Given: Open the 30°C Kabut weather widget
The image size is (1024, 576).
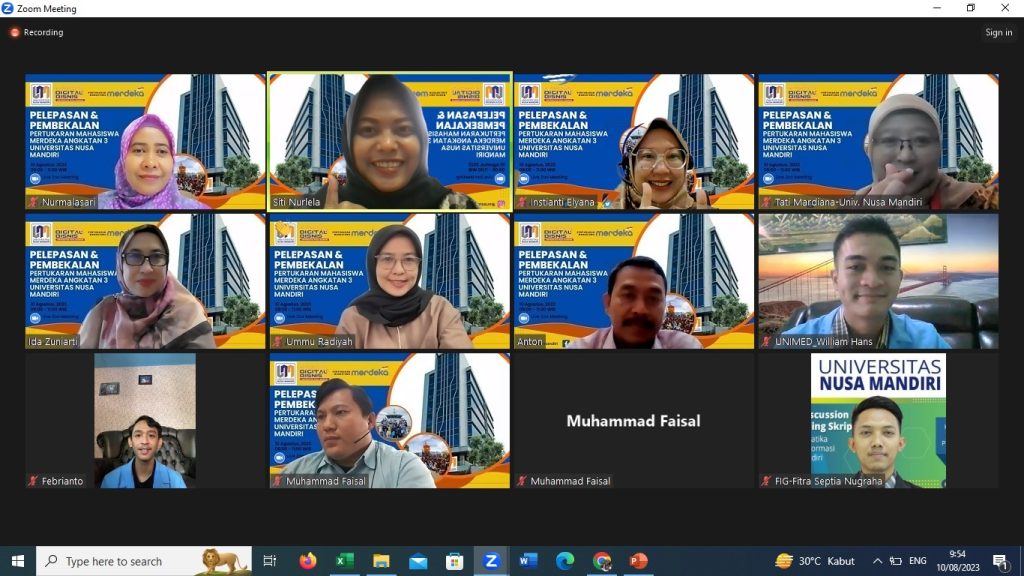Looking at the screenshot, I should [x=814, y=561].
